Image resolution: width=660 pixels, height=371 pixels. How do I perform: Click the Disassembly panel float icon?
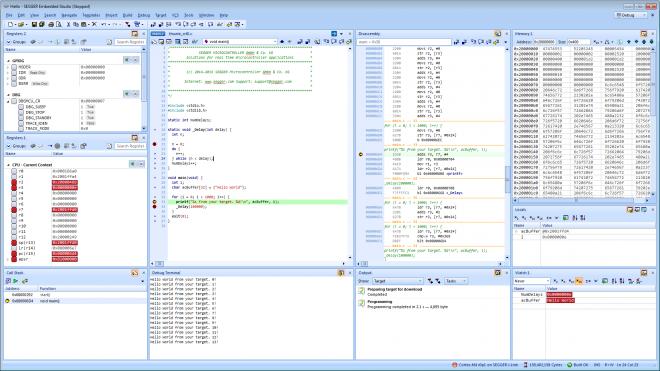pyautogui.click(x=498, y=34)
